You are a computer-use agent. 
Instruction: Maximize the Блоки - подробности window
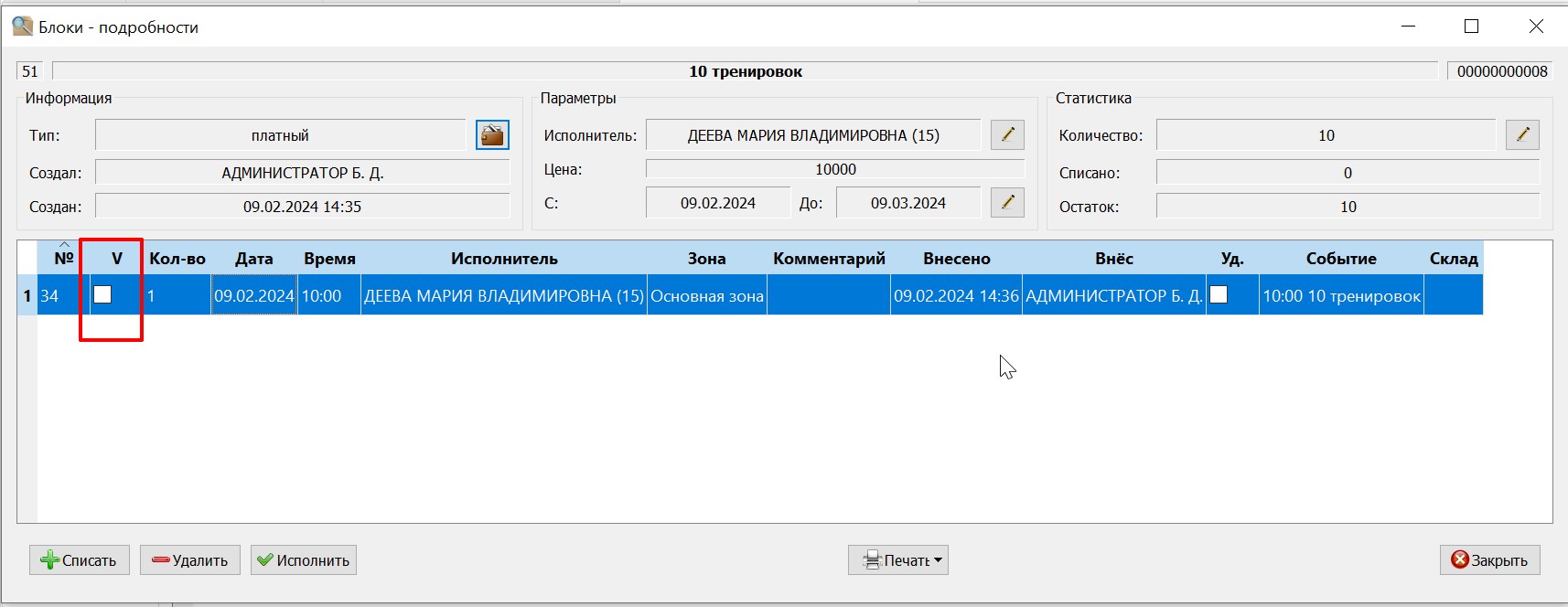1471,27
